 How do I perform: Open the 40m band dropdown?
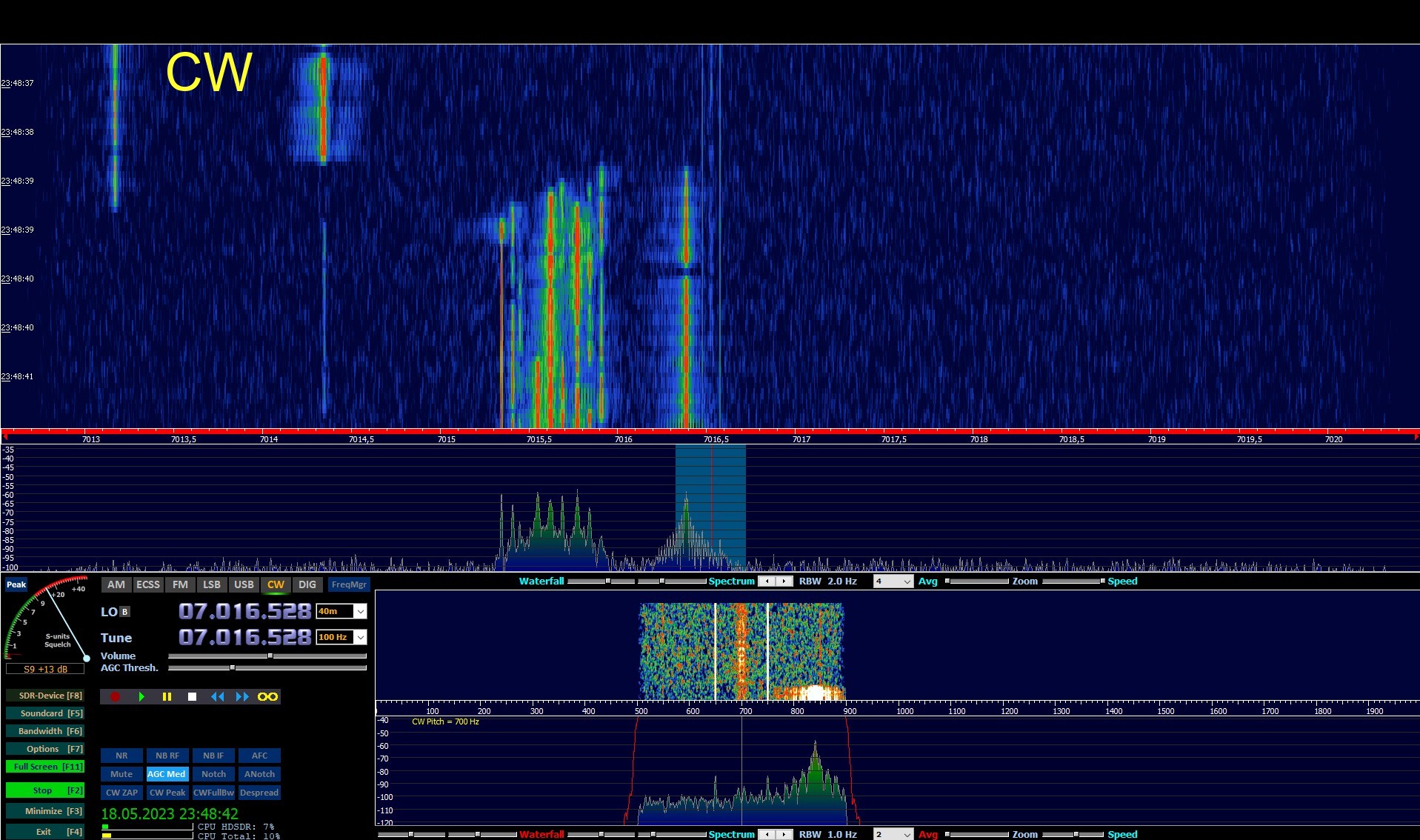pyautogui.click(x=360, y=611)
